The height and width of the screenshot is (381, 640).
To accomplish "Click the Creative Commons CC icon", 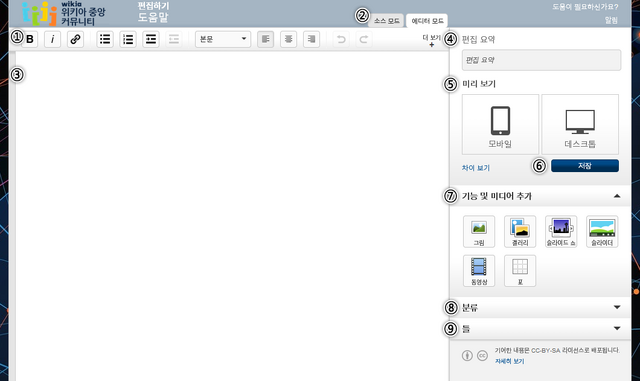I will (x=482, y=356).
